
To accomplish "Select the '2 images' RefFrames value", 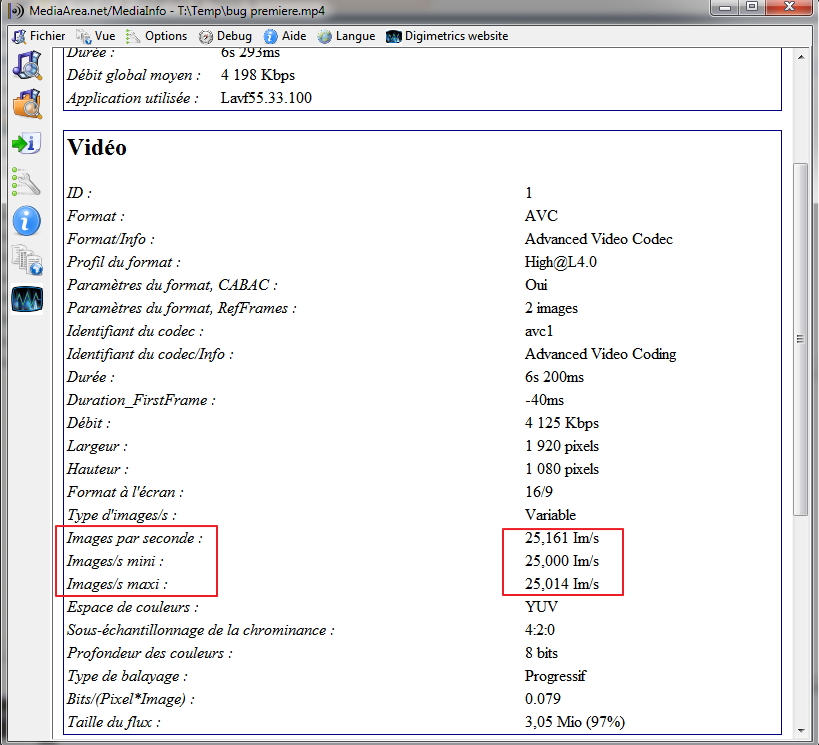I will (551, 308).
